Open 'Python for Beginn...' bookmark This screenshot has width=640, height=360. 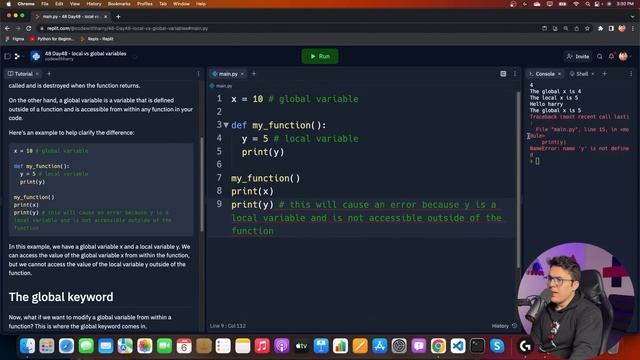(52, 39)
